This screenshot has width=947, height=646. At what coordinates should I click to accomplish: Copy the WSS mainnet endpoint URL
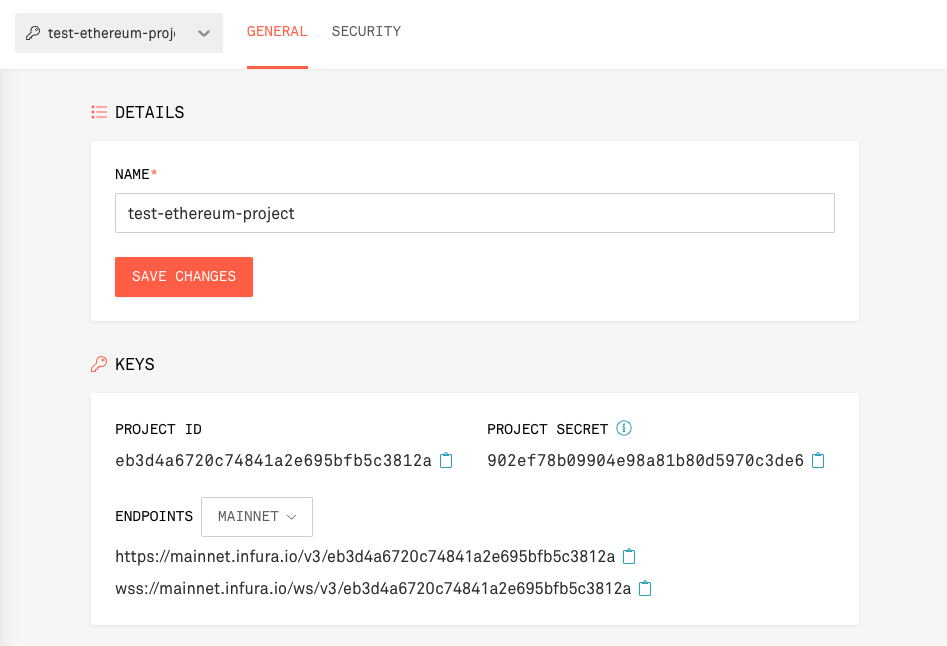point(645,588)
